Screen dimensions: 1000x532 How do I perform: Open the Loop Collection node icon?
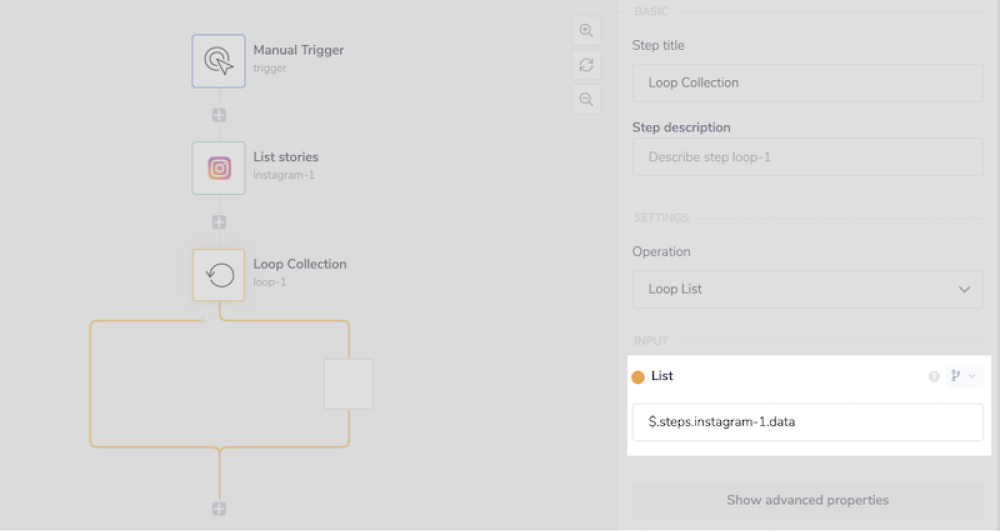[x=218, y=275]
